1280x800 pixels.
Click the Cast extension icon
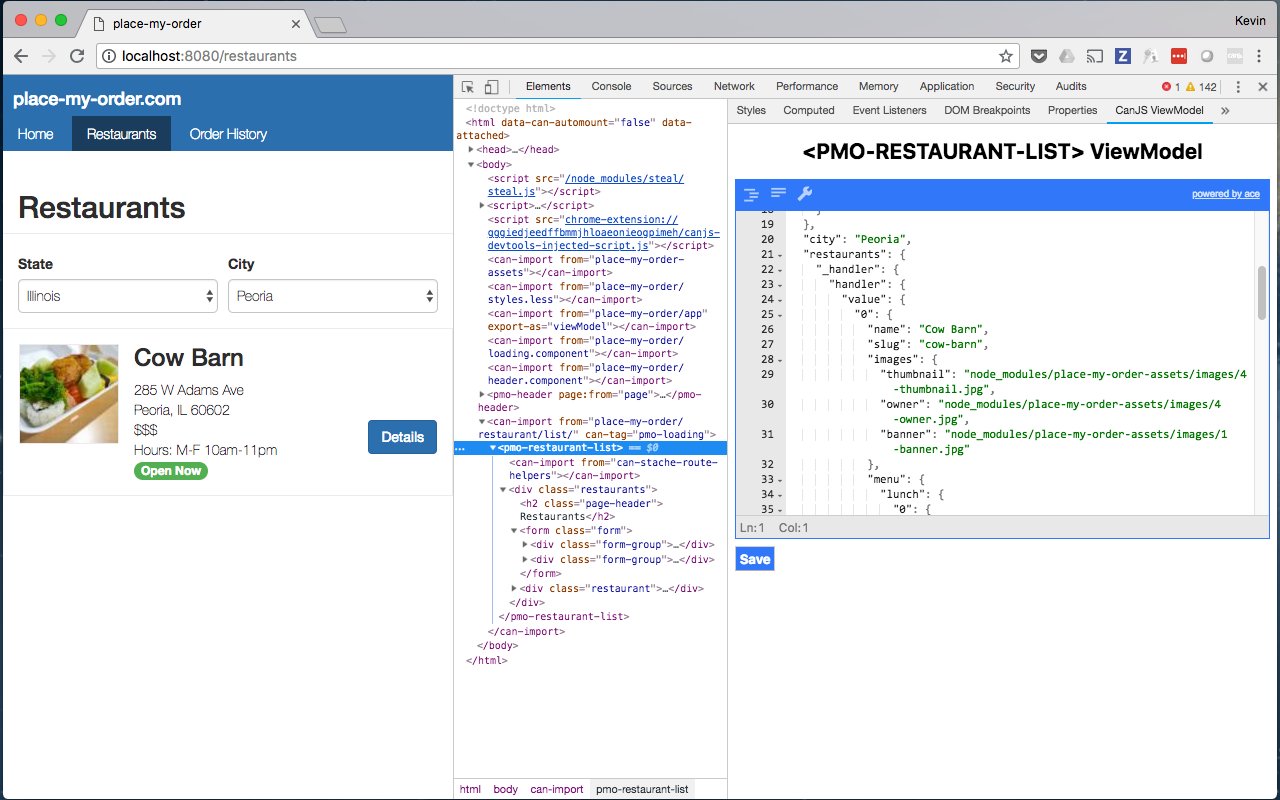[x=1095, y=56]
